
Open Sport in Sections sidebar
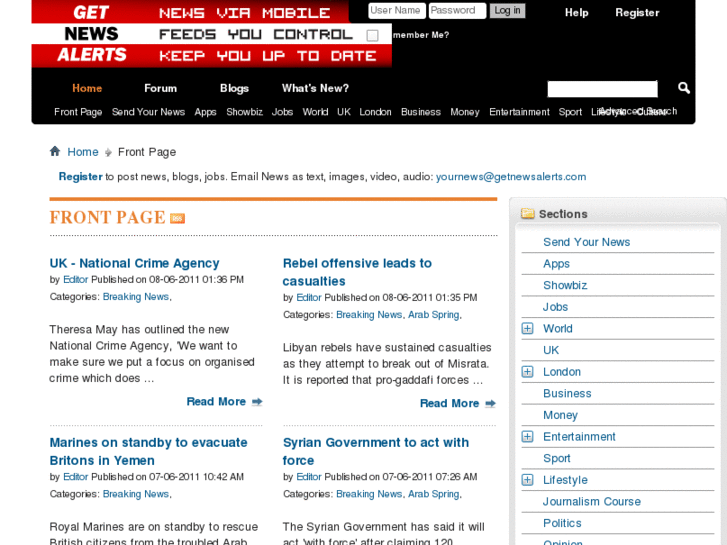(557, 458)
